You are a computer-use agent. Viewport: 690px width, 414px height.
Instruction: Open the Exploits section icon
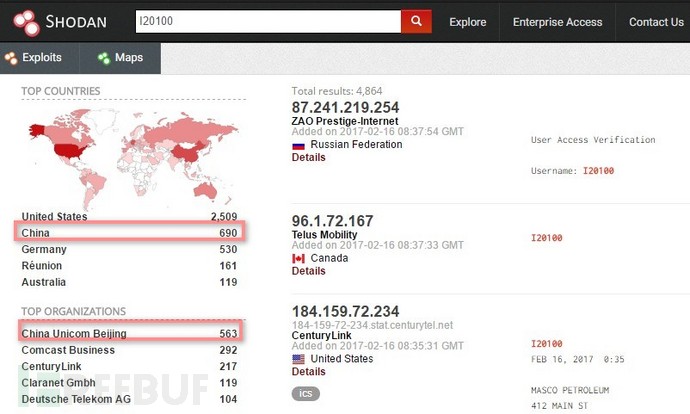pos(11,58)
